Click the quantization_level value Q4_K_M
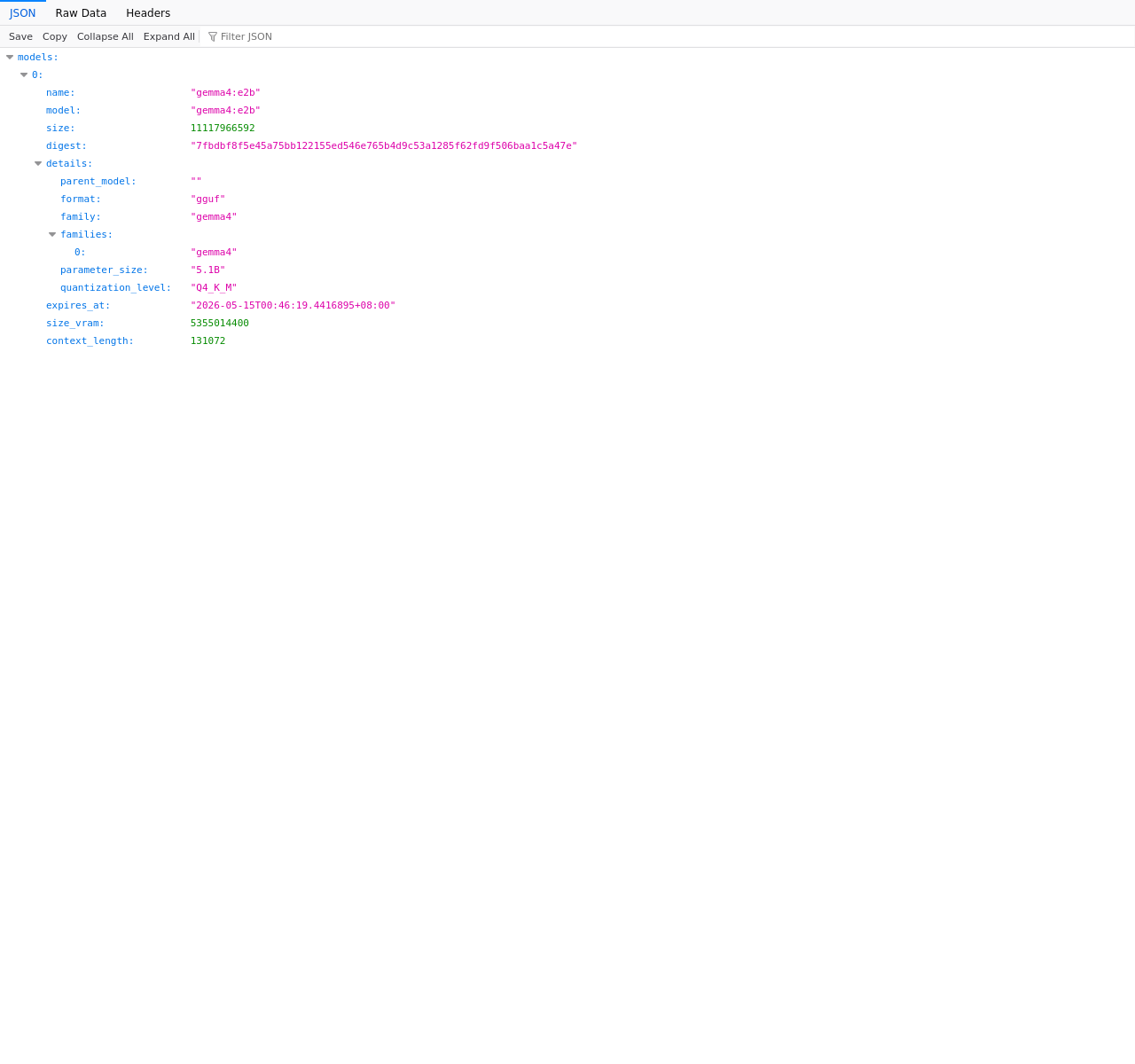This screenshot has width=1135, height=1064. pyautogui.click(x=214, y=288)
